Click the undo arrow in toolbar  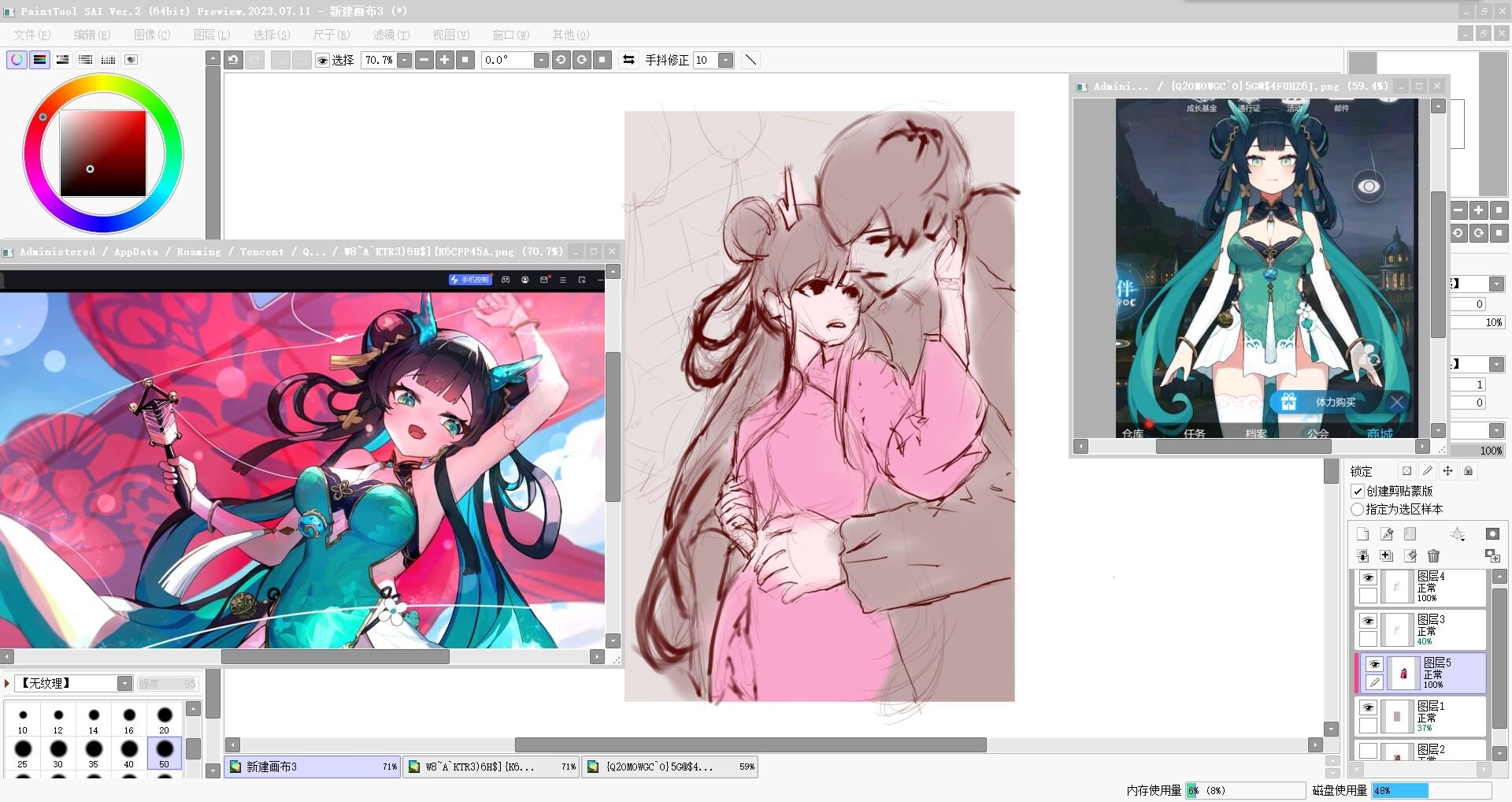[x=233, y=60]
